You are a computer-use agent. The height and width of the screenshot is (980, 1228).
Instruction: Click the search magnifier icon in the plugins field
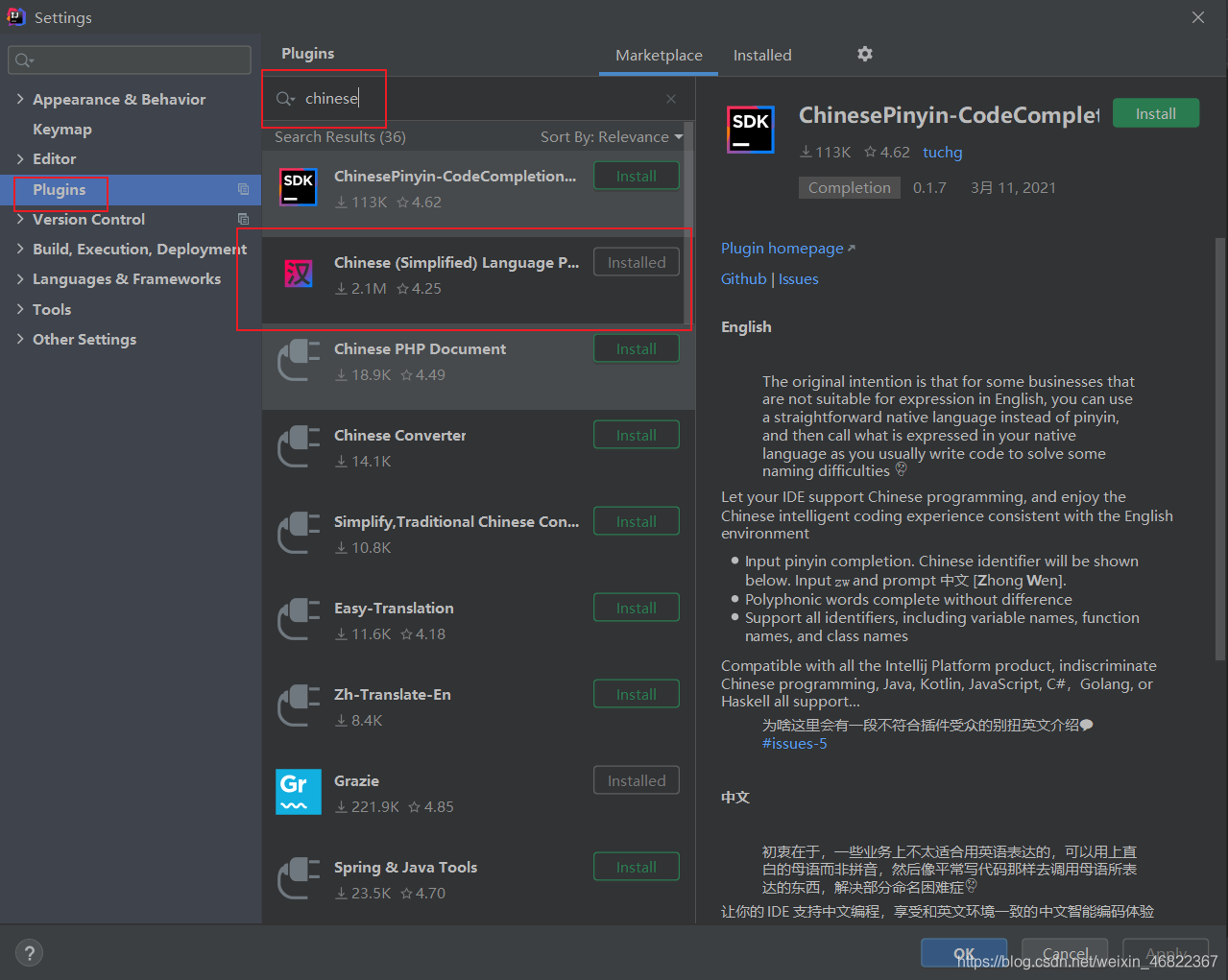click(285, 99)
